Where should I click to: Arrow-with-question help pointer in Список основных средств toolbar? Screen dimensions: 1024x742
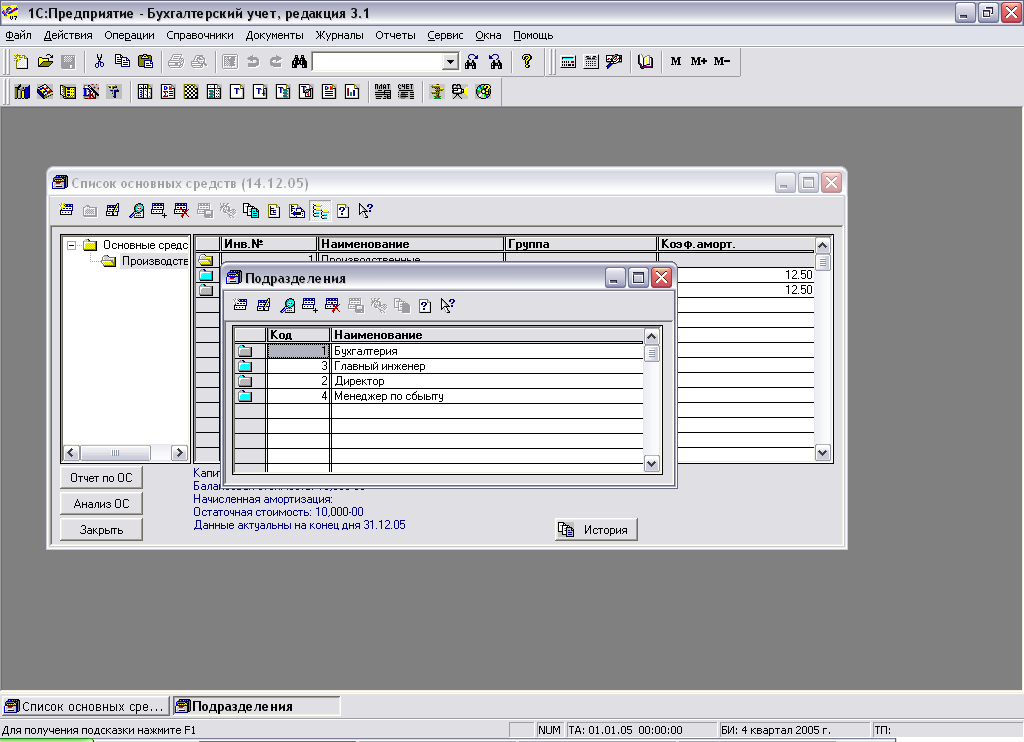(x=366, y=210)
